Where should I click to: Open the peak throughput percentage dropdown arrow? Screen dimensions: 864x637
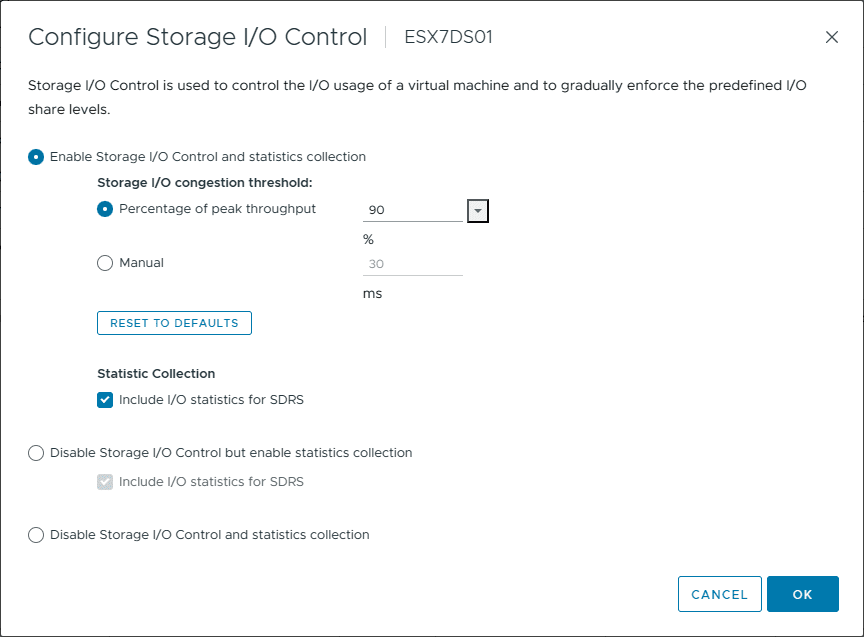coord(477,210)
